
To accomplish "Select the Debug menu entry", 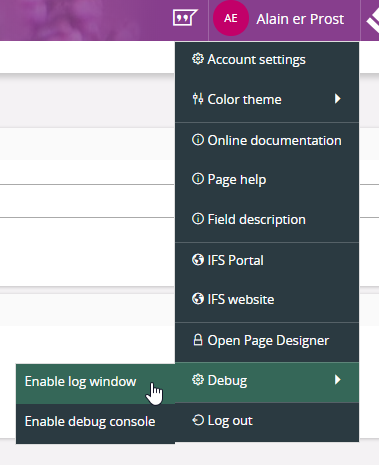I will point(267,382).
